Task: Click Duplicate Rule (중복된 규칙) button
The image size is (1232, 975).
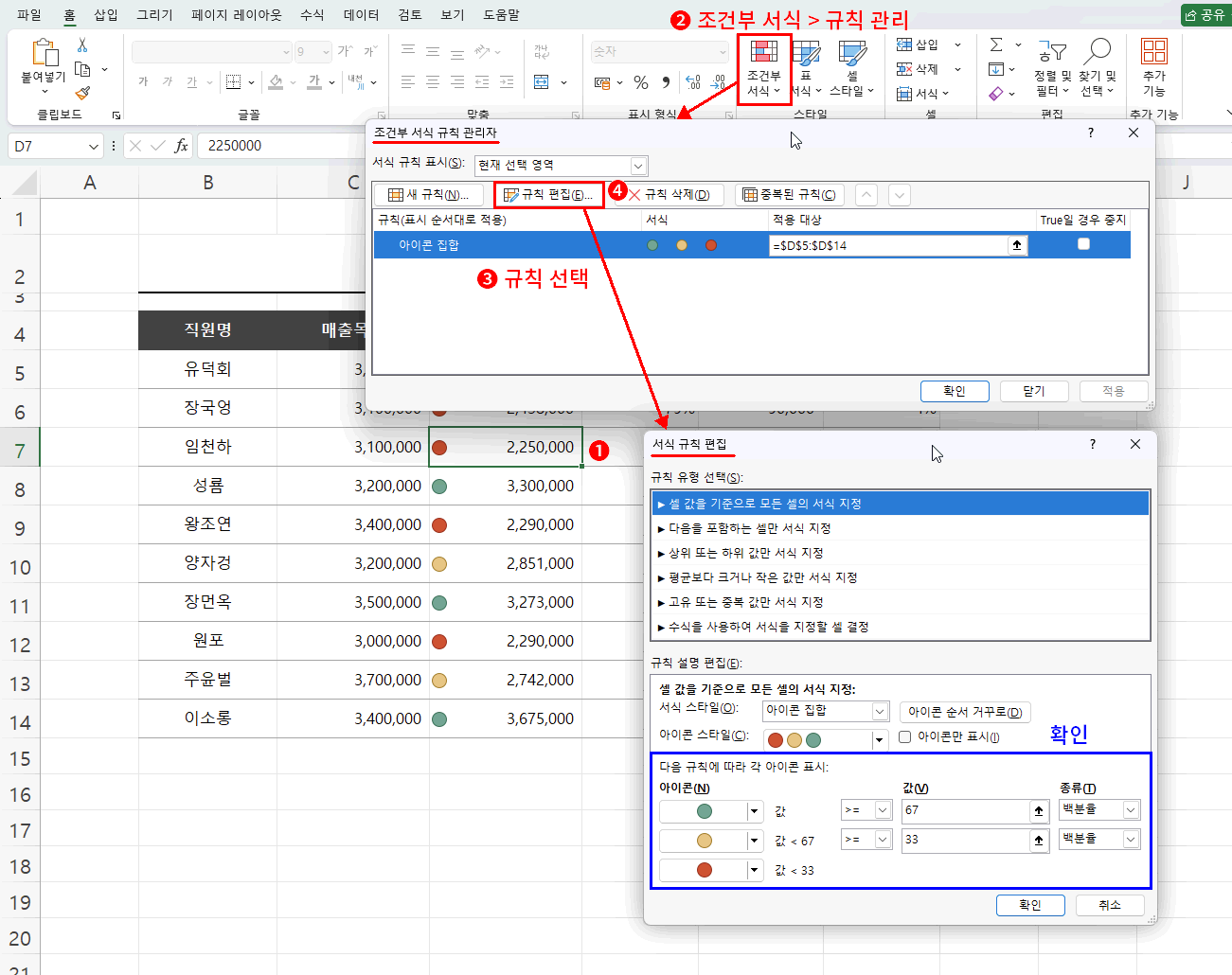Action: [790, 195]
